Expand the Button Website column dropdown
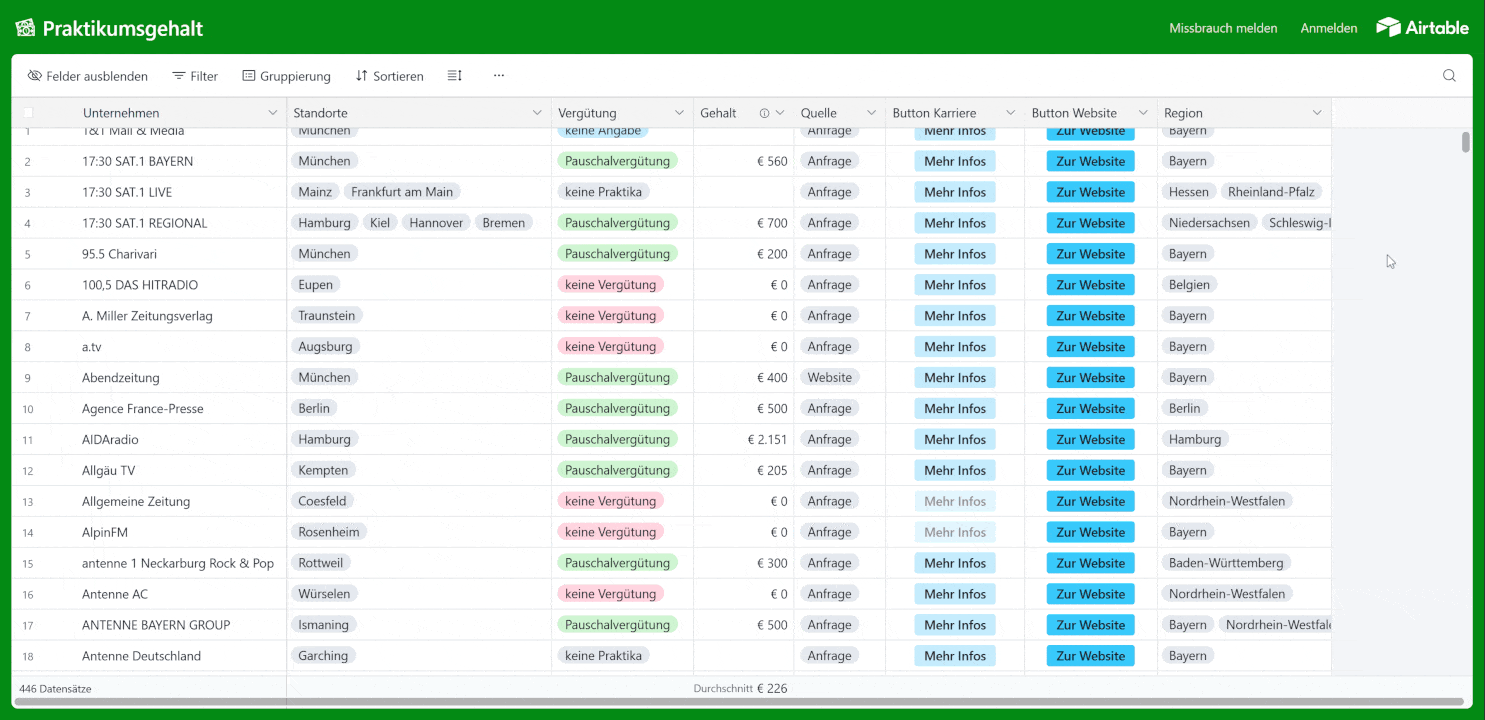The width and height of the screenshot is (1485, 720). 1143,113
